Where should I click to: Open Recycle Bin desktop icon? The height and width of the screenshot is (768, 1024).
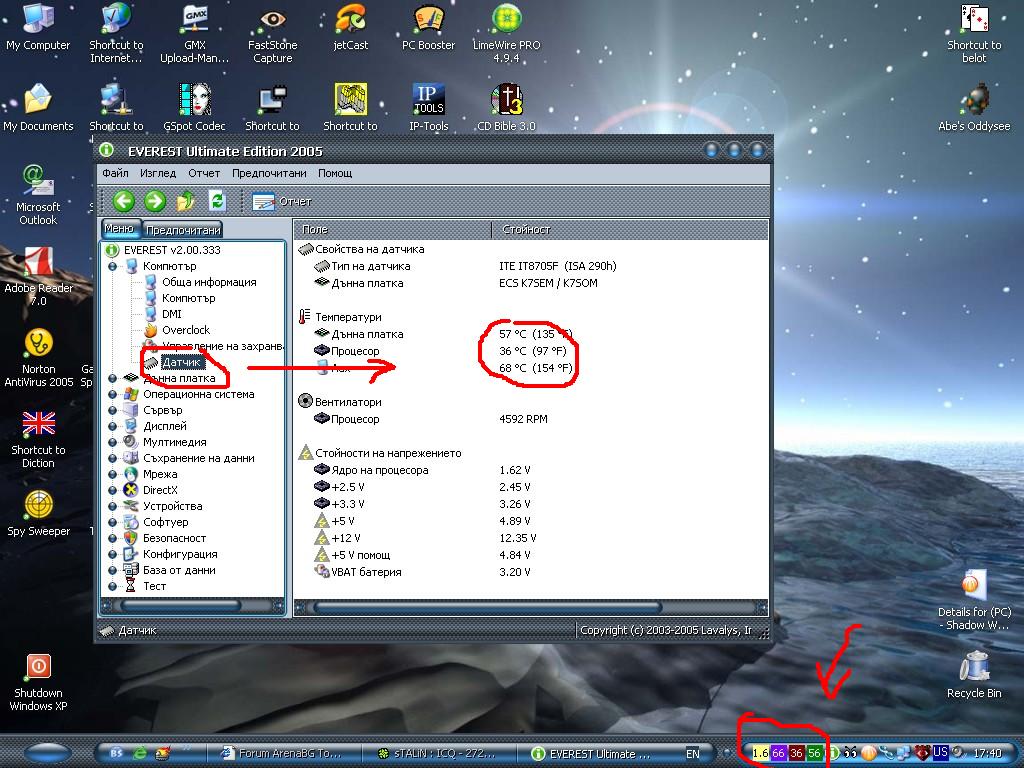pos(974,675)
